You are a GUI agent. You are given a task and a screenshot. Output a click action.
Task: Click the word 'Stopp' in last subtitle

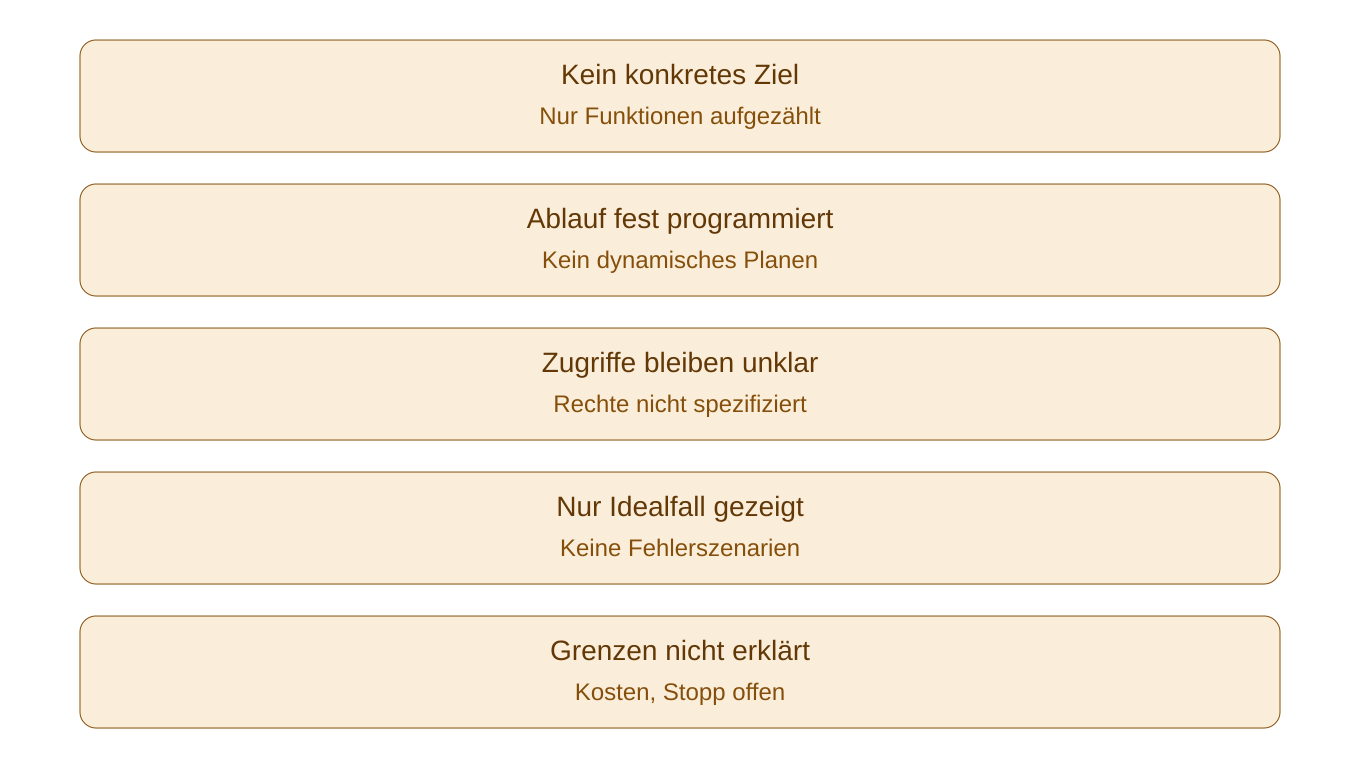click(x=693, y=692)
